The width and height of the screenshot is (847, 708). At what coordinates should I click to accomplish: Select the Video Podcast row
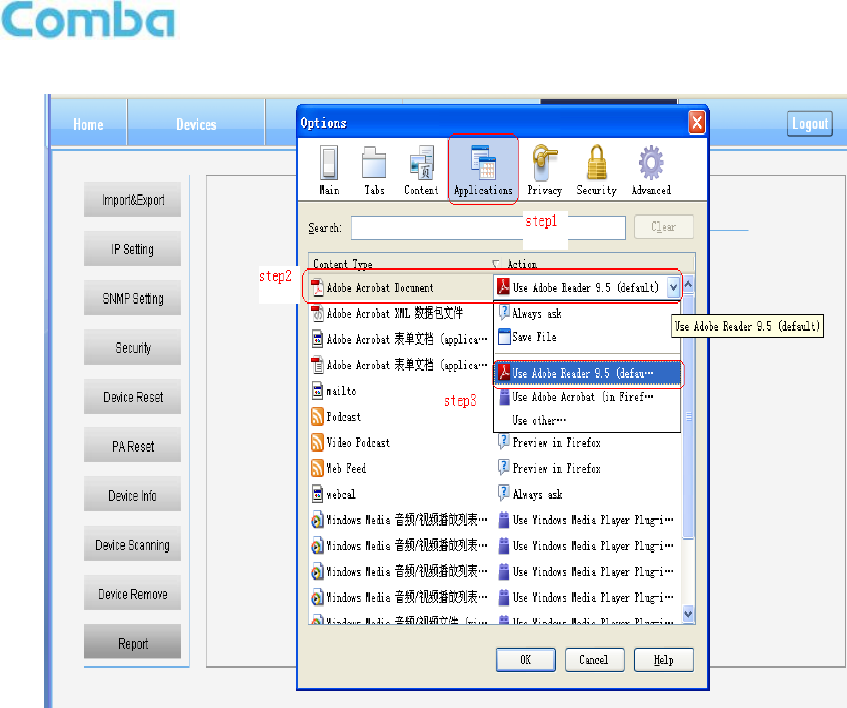coord(401,442)
